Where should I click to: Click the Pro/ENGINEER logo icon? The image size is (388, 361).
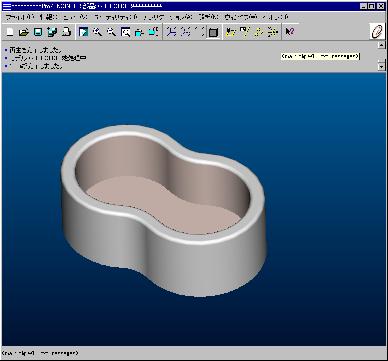coord(377,32)
